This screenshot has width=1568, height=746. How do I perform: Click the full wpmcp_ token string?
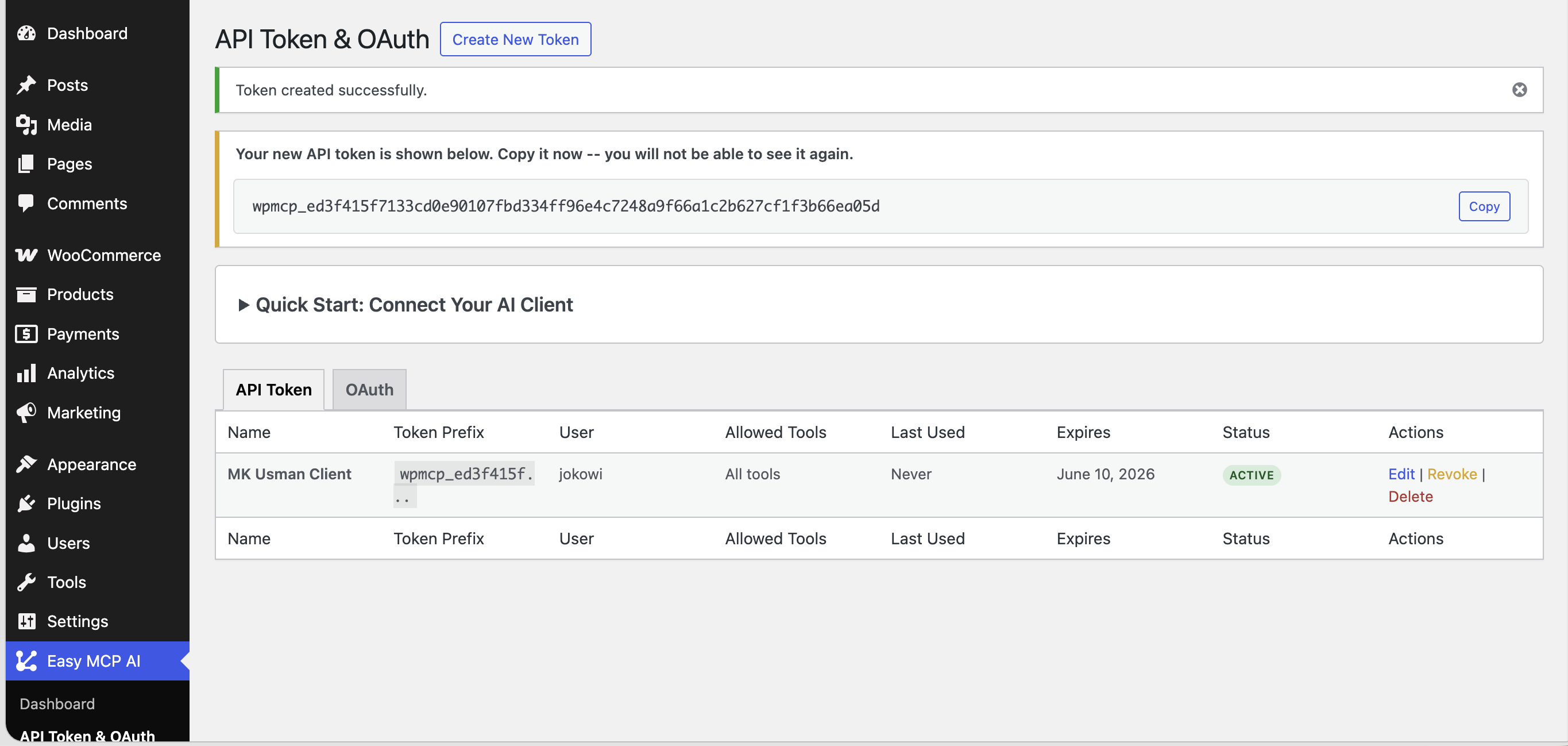(x=566, y=206)
